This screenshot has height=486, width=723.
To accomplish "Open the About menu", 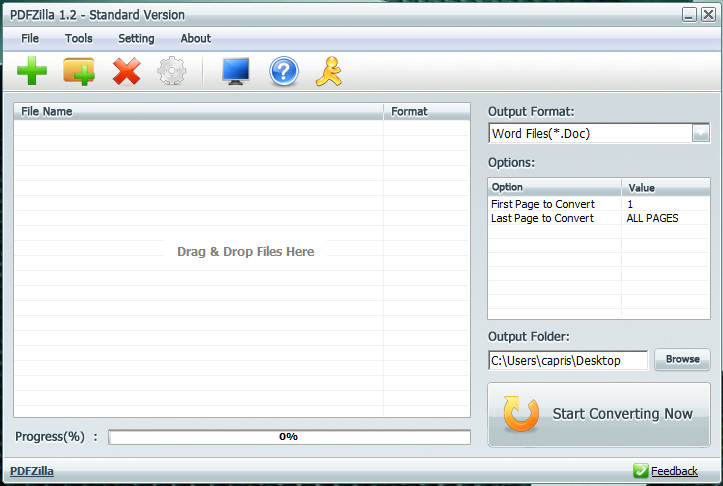I will [196, 38].
